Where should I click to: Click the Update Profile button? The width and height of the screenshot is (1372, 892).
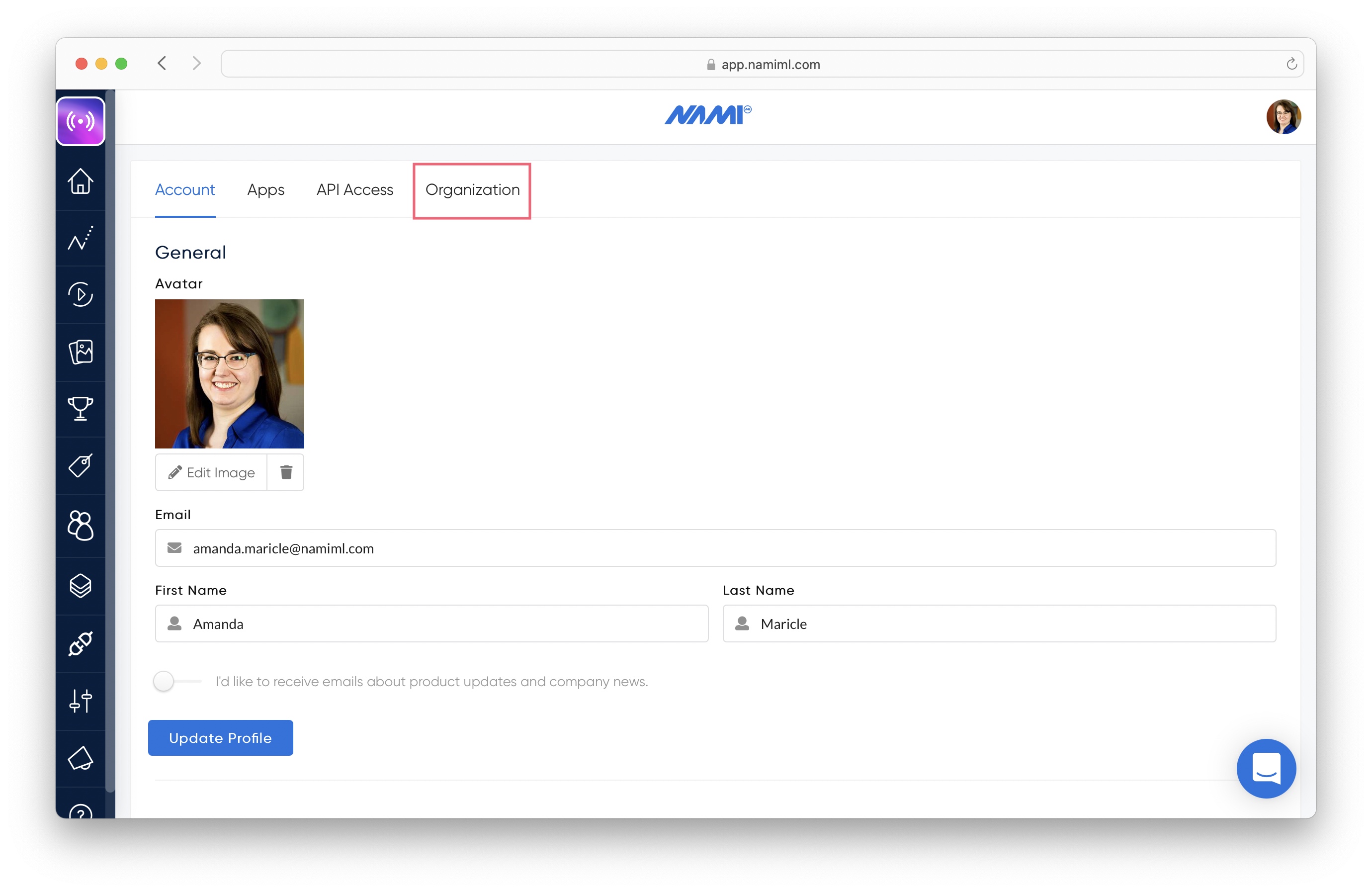[x=220, y=737]
